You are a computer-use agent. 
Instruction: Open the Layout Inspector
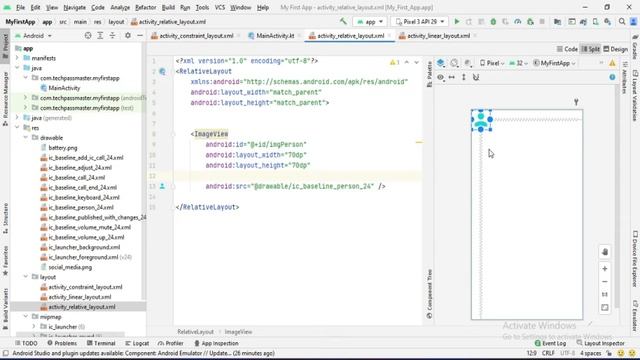600,343
